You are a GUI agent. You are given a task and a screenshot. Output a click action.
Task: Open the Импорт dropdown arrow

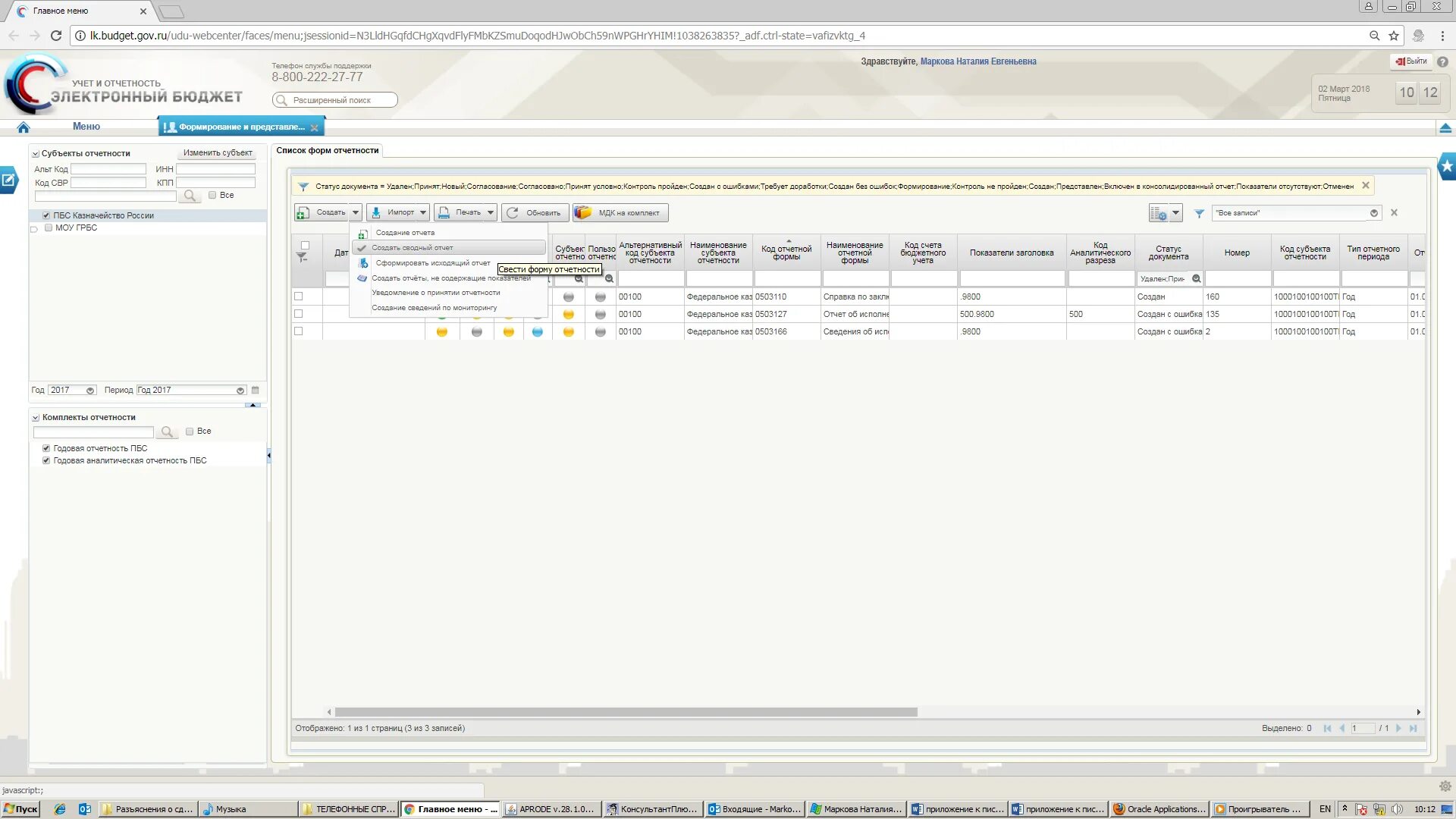423,213
